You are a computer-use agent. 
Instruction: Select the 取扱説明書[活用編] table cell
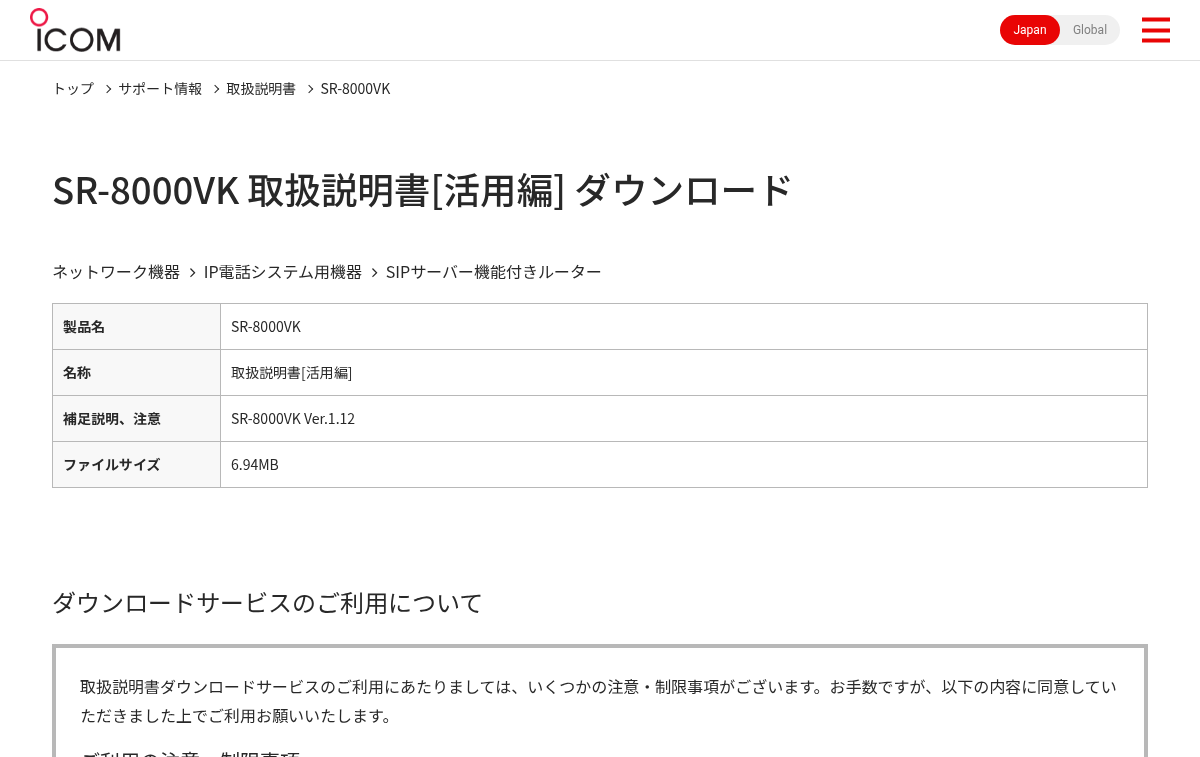tap(684, 373)
